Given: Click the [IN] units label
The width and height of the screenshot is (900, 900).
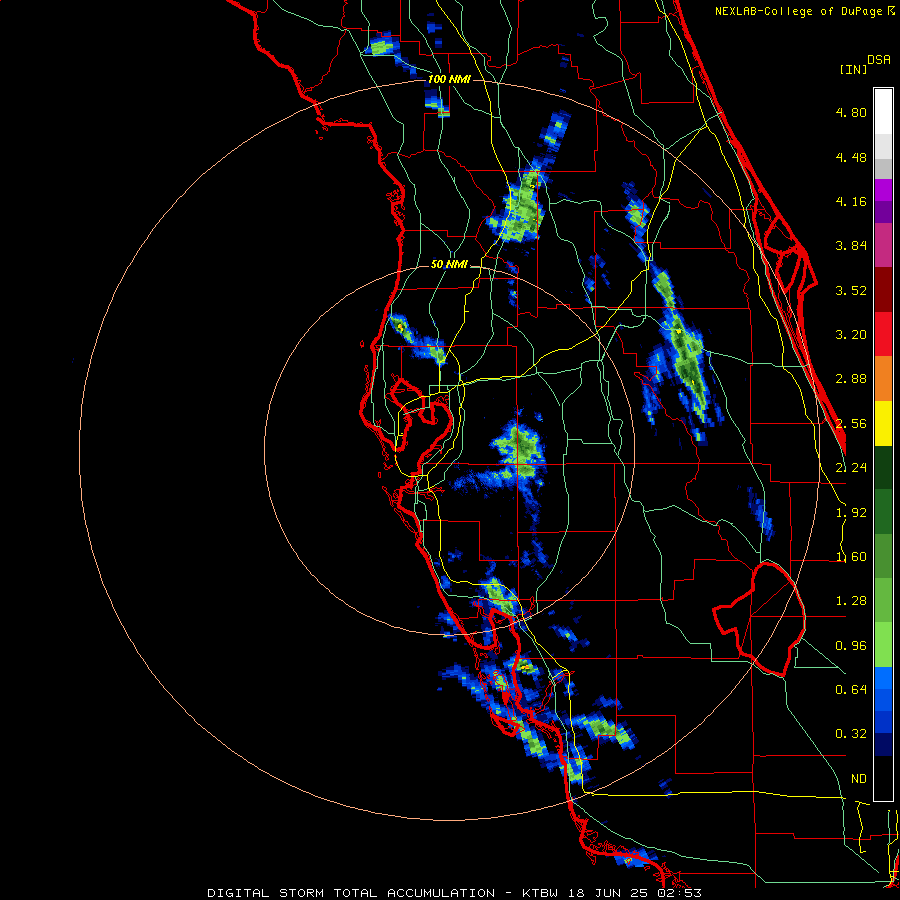Looking at the screenshot, I should [853, 69].
